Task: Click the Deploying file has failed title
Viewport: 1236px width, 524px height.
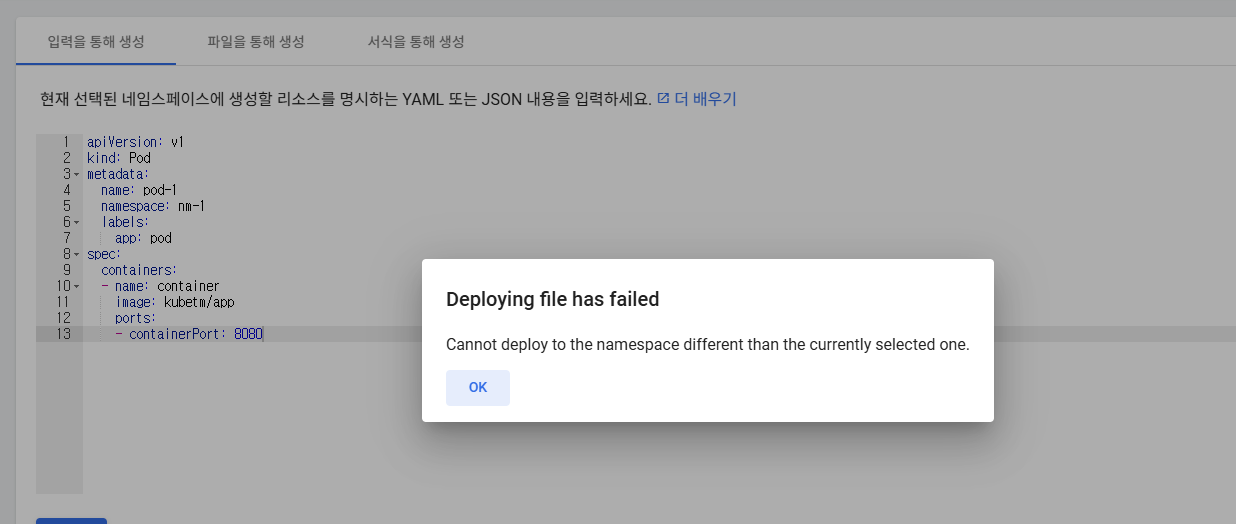Action: click(553, 299)
